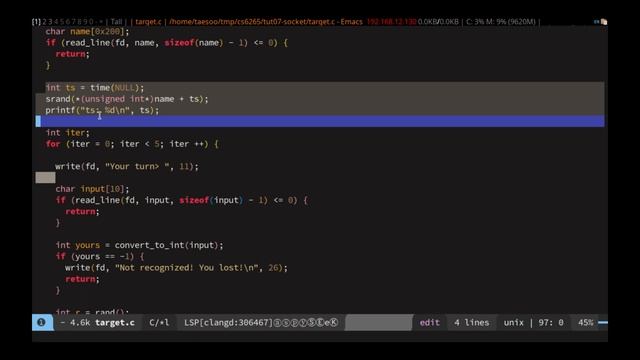Click the red IP address in the status bar
640x360 pixels.
[391, 22]
